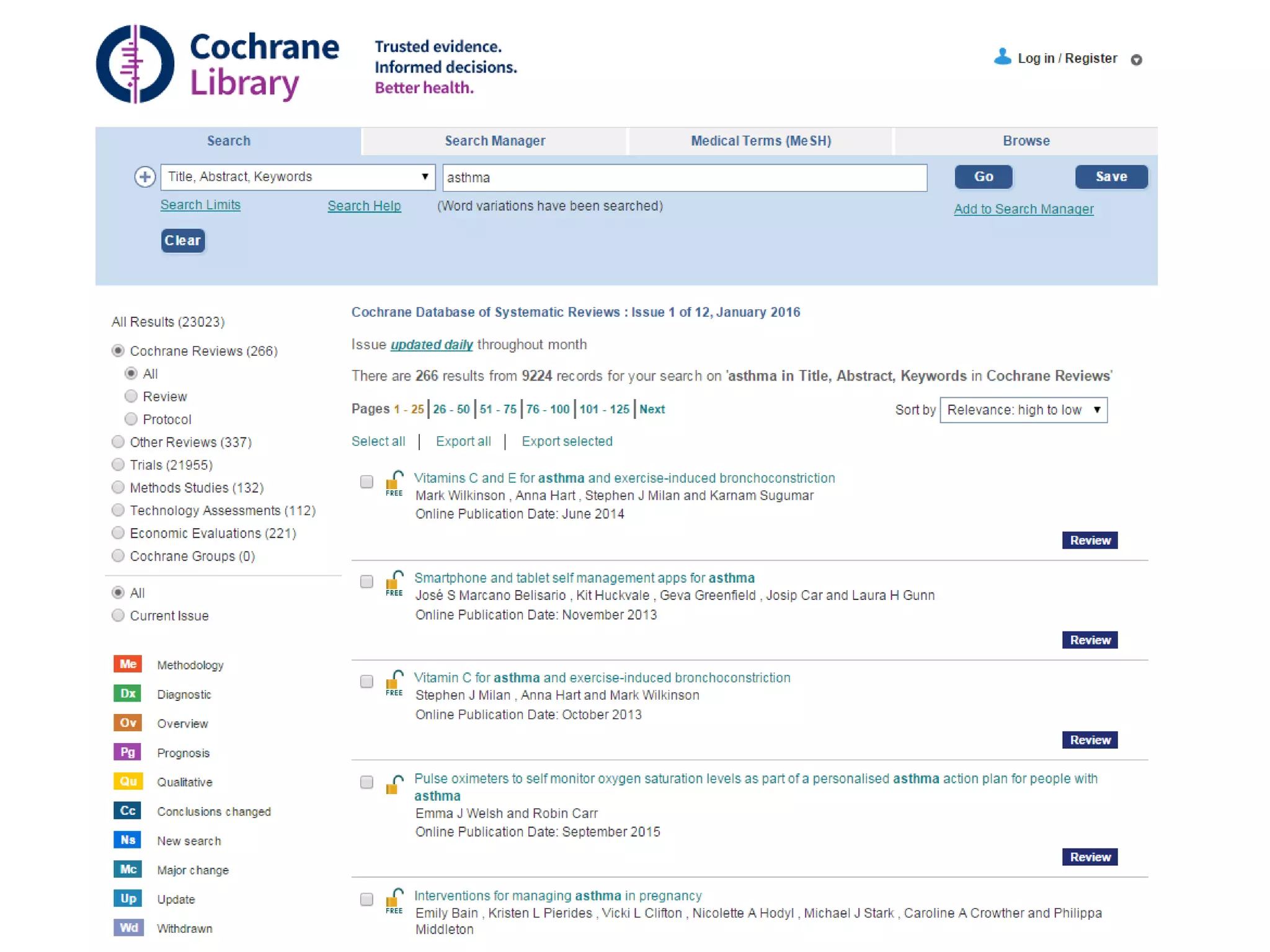The image size is (1270, 952).
Task: Open the Sort by Relevance dropdown
Action: pyautogui.click(x=1023, y=410)
